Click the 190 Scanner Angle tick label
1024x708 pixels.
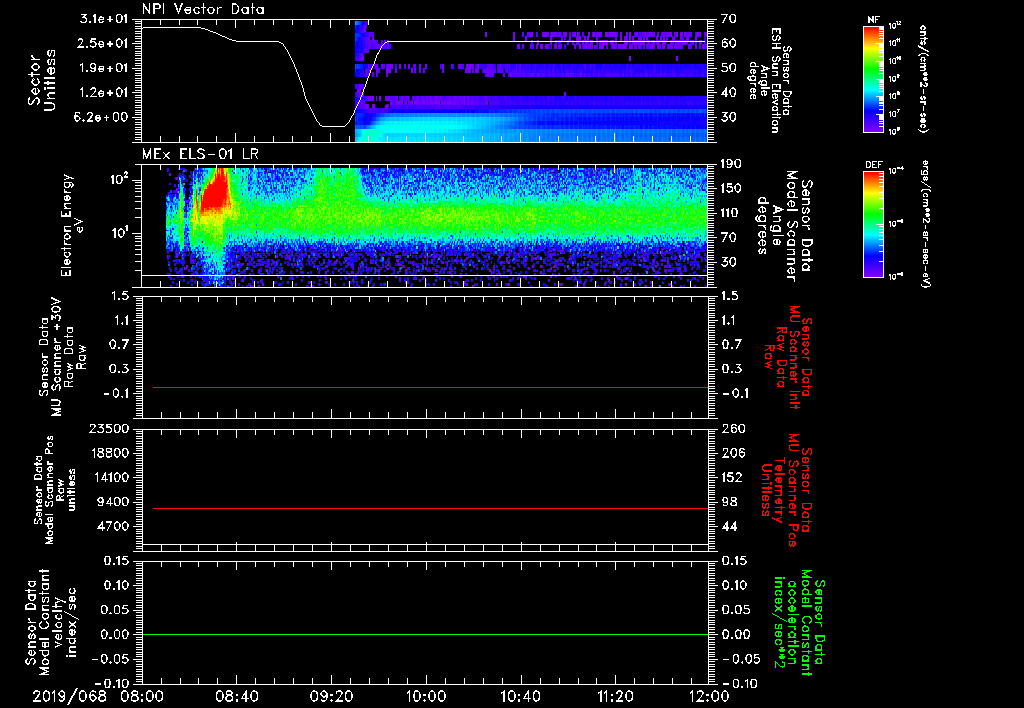[733, 164]
